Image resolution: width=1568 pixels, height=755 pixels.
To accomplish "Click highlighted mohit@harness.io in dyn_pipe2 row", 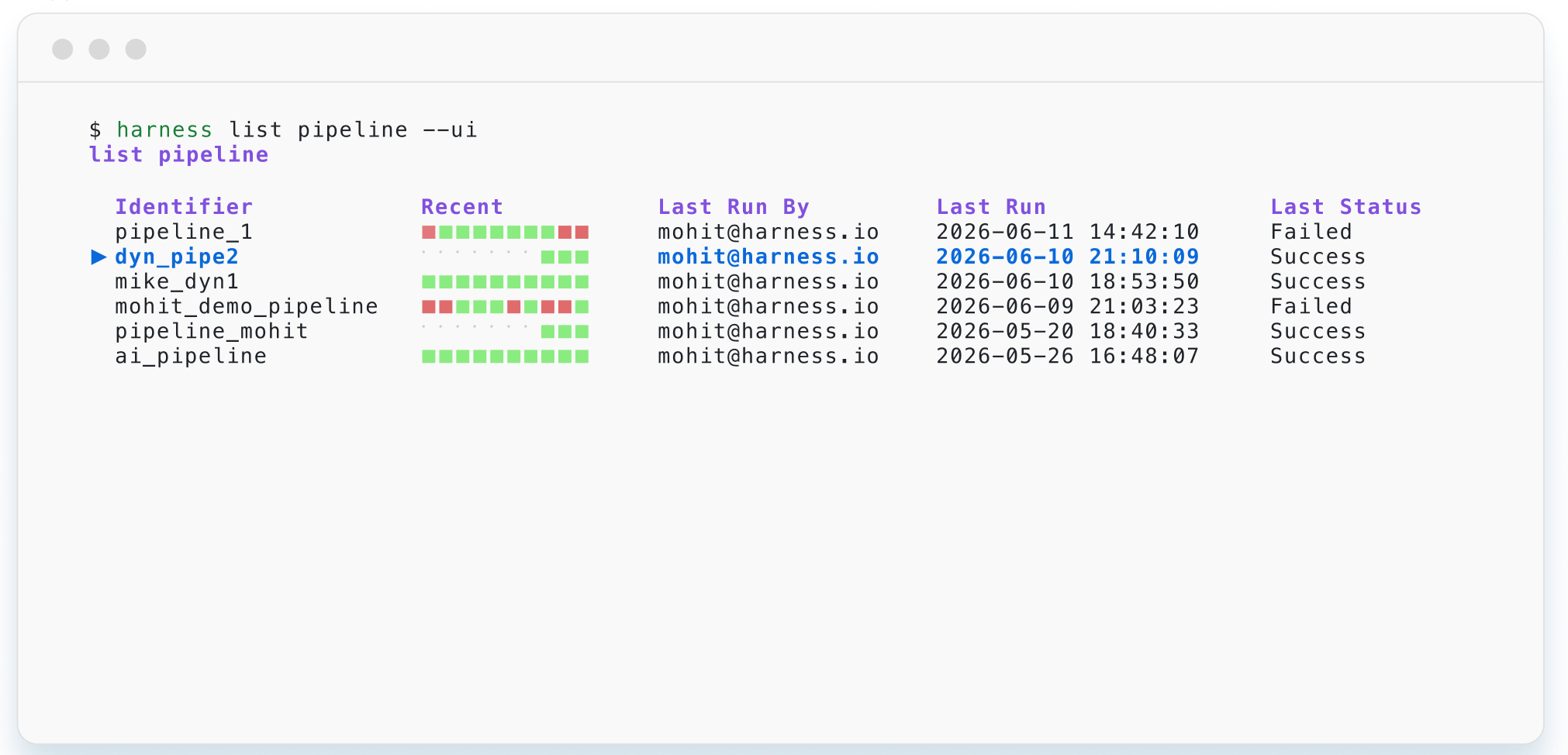I will (768, 257).
